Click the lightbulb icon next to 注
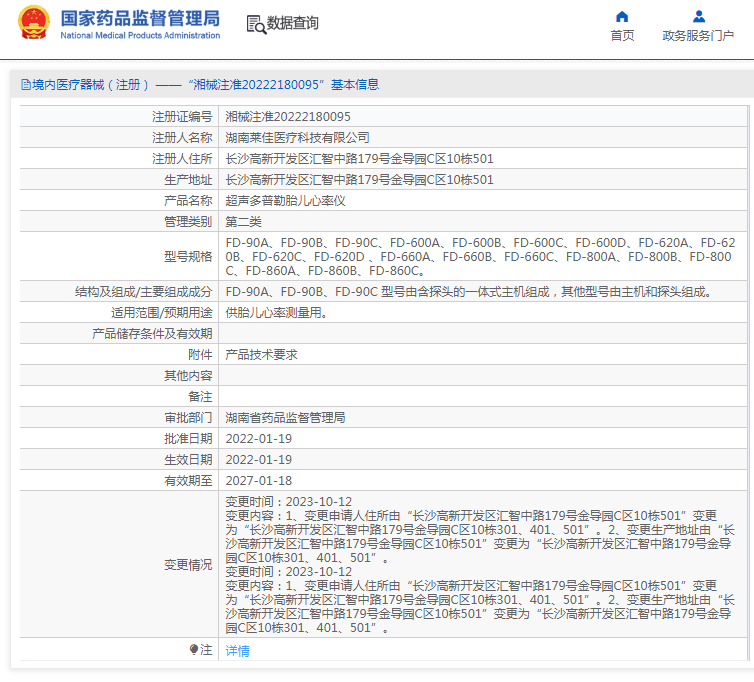This screenshot has width=754, height=682. tap(194, 650)
